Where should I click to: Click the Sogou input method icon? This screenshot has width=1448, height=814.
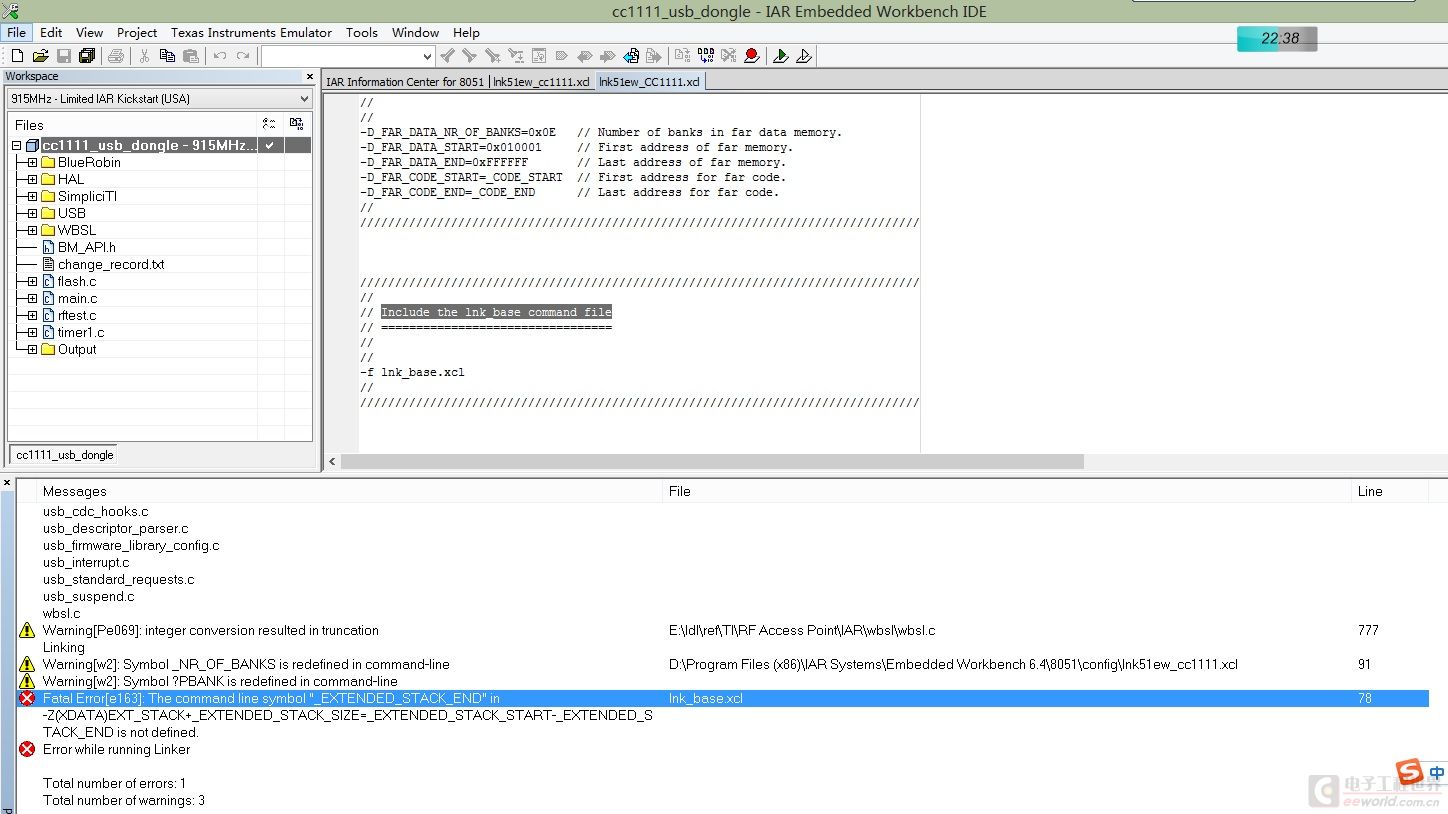1410,772
